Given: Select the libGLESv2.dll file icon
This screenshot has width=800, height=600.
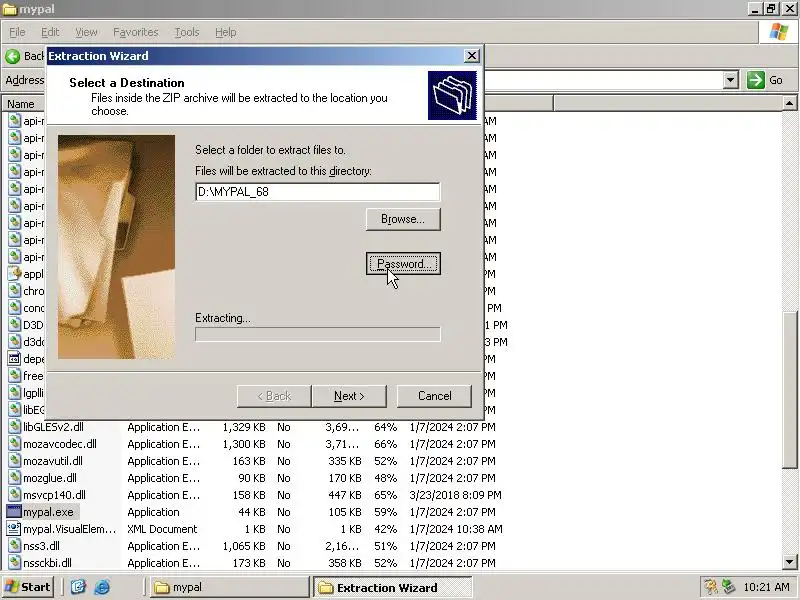Looking at the screenshot, I should [14, 427].
